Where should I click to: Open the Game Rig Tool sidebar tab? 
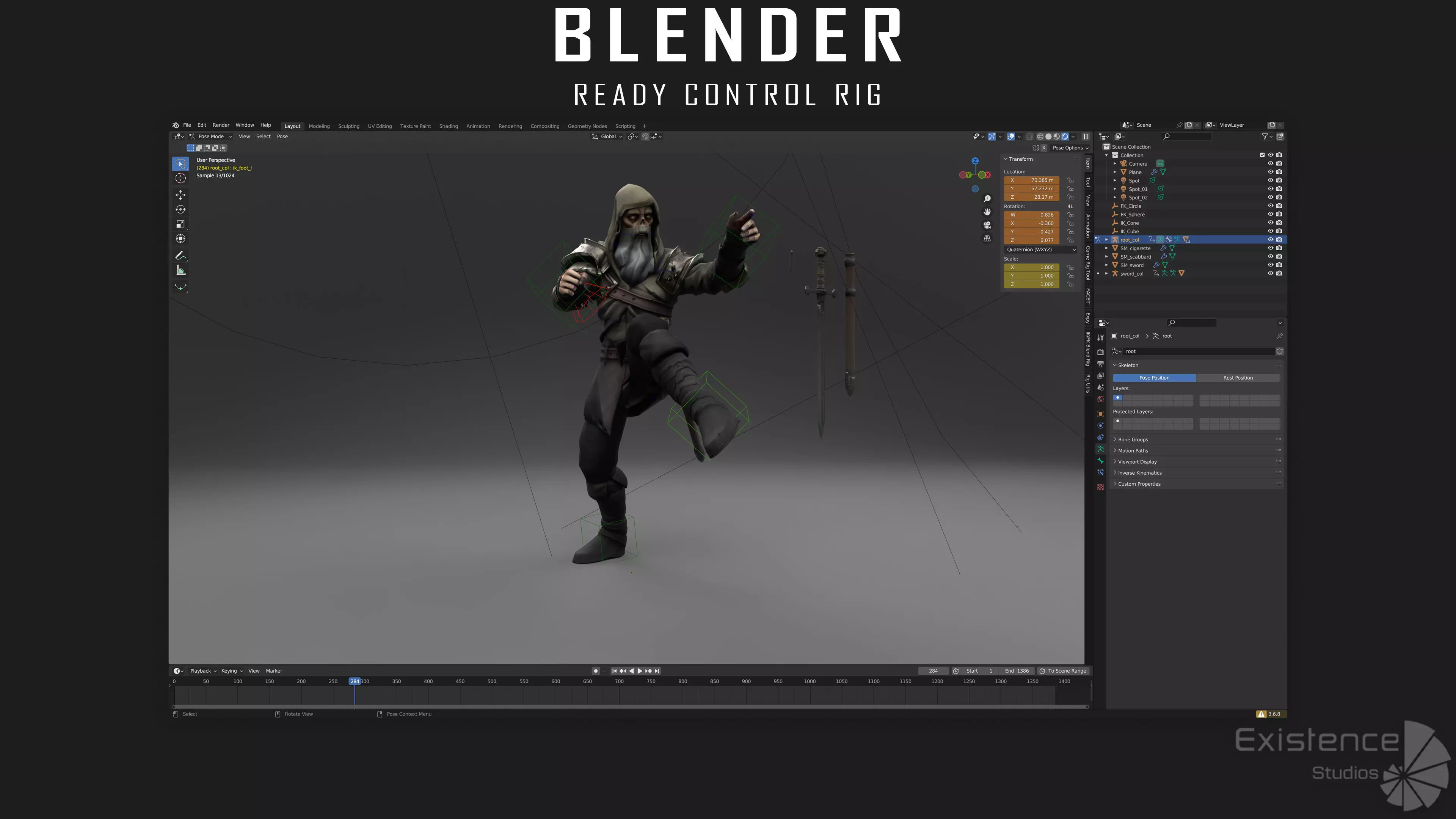pyautogui.click(x=1088, y=263)
